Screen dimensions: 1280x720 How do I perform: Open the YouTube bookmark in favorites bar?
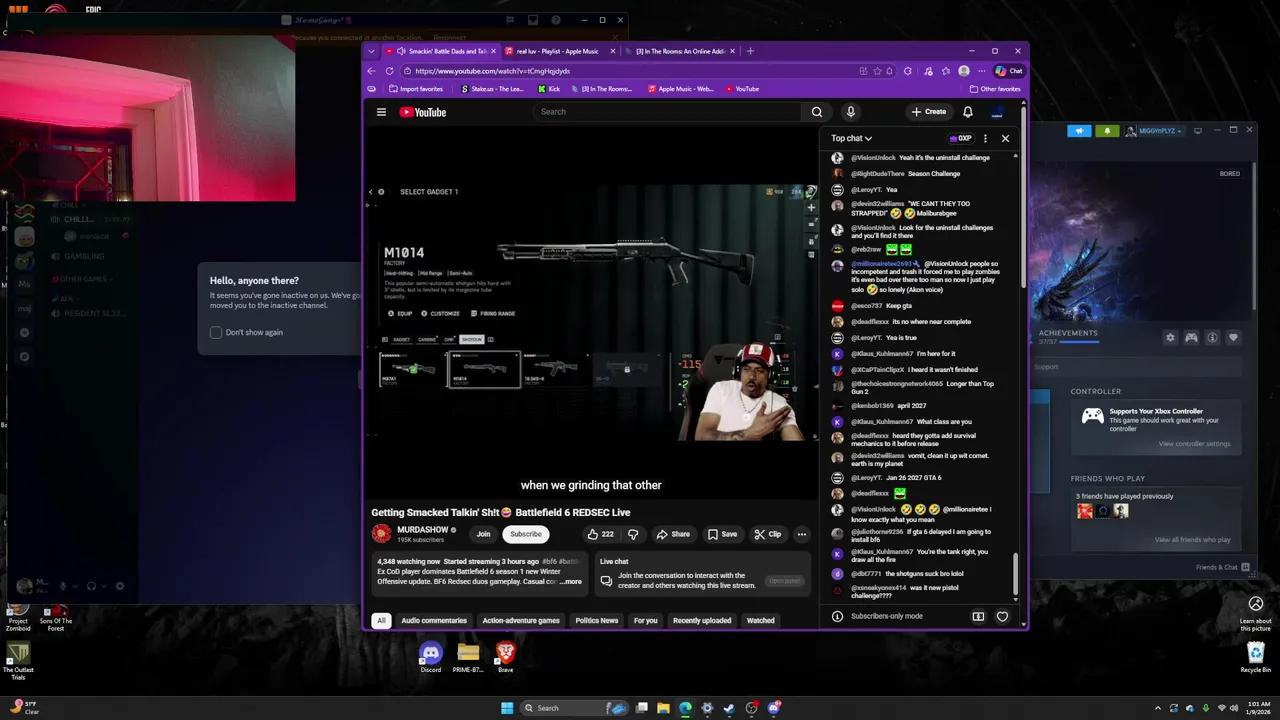click(x=742, y=89)
